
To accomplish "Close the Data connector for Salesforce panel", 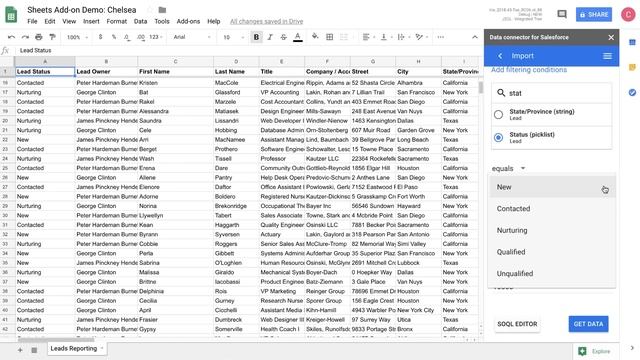I will click(x=611, y=37).
